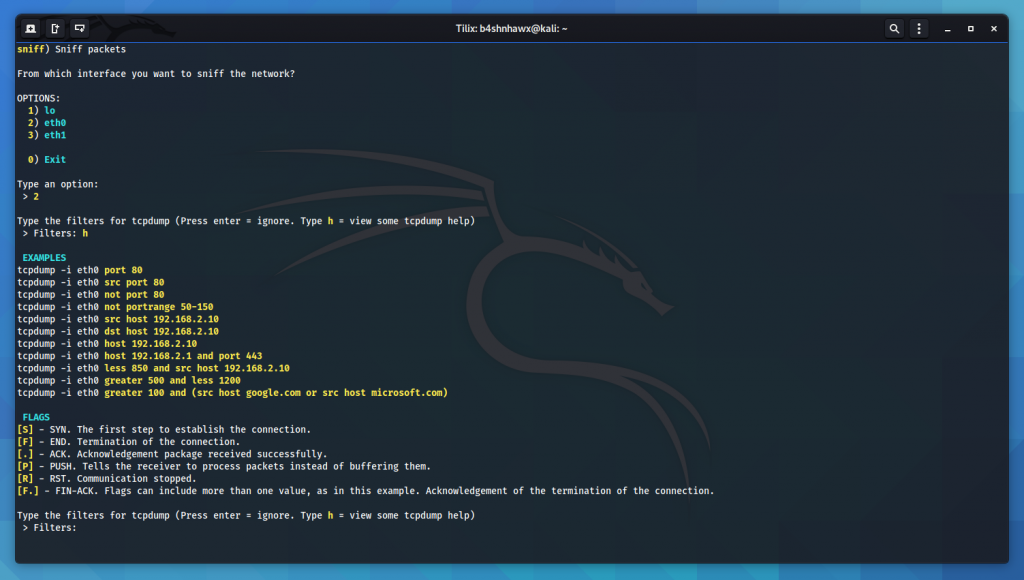Click the 'greater 500 and less 1200' example
This screenshot has height=580, width=1024.
coord(172,380)
